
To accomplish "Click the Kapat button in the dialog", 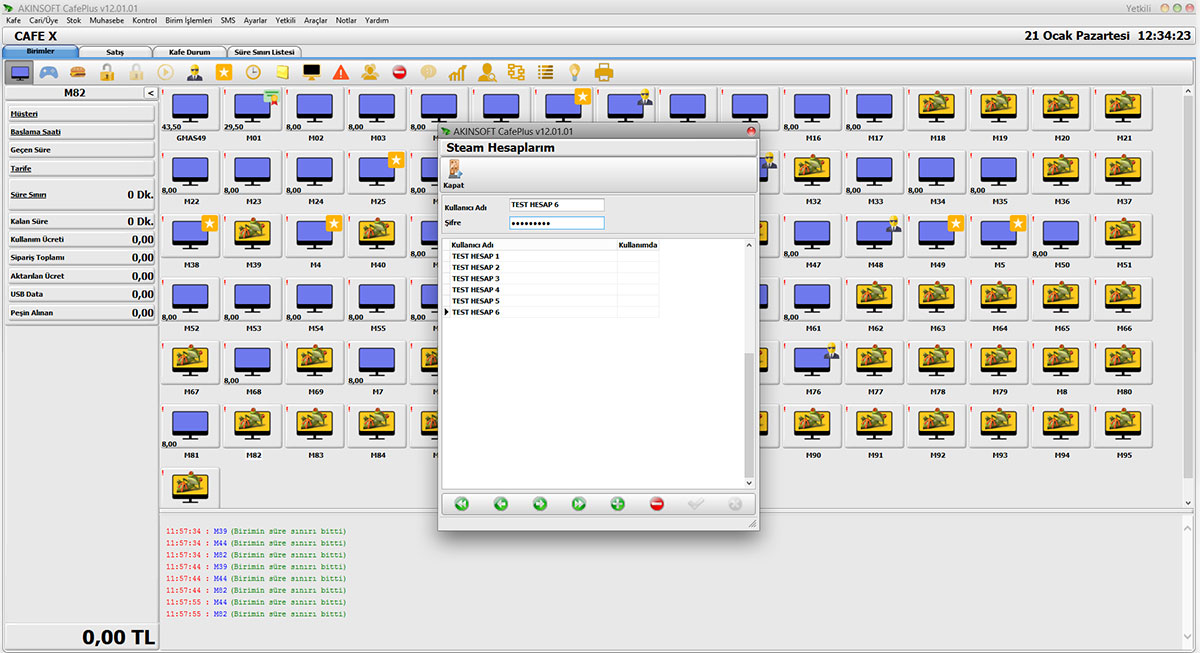I will click(454, 174).
